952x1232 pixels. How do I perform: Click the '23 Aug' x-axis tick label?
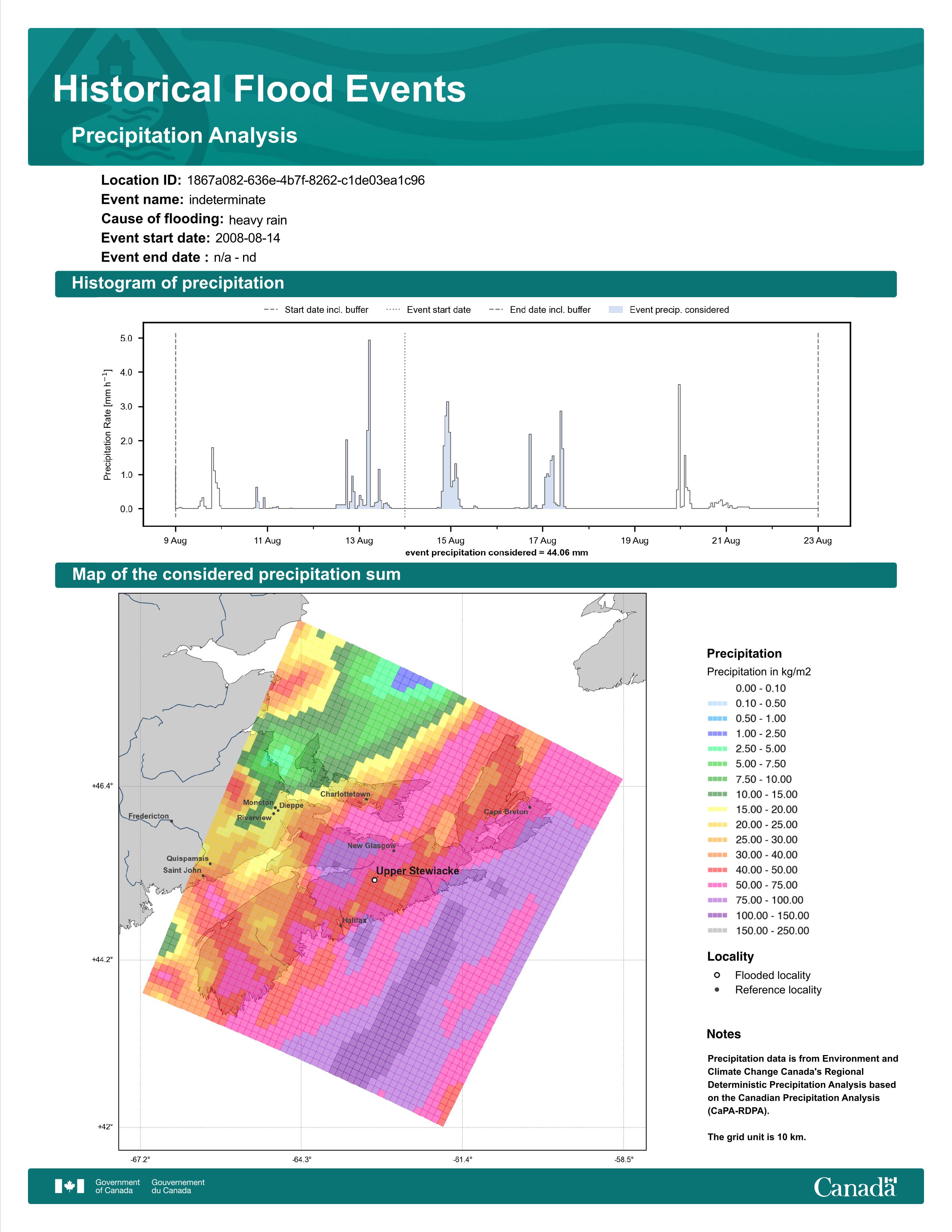tap(818, 541)
